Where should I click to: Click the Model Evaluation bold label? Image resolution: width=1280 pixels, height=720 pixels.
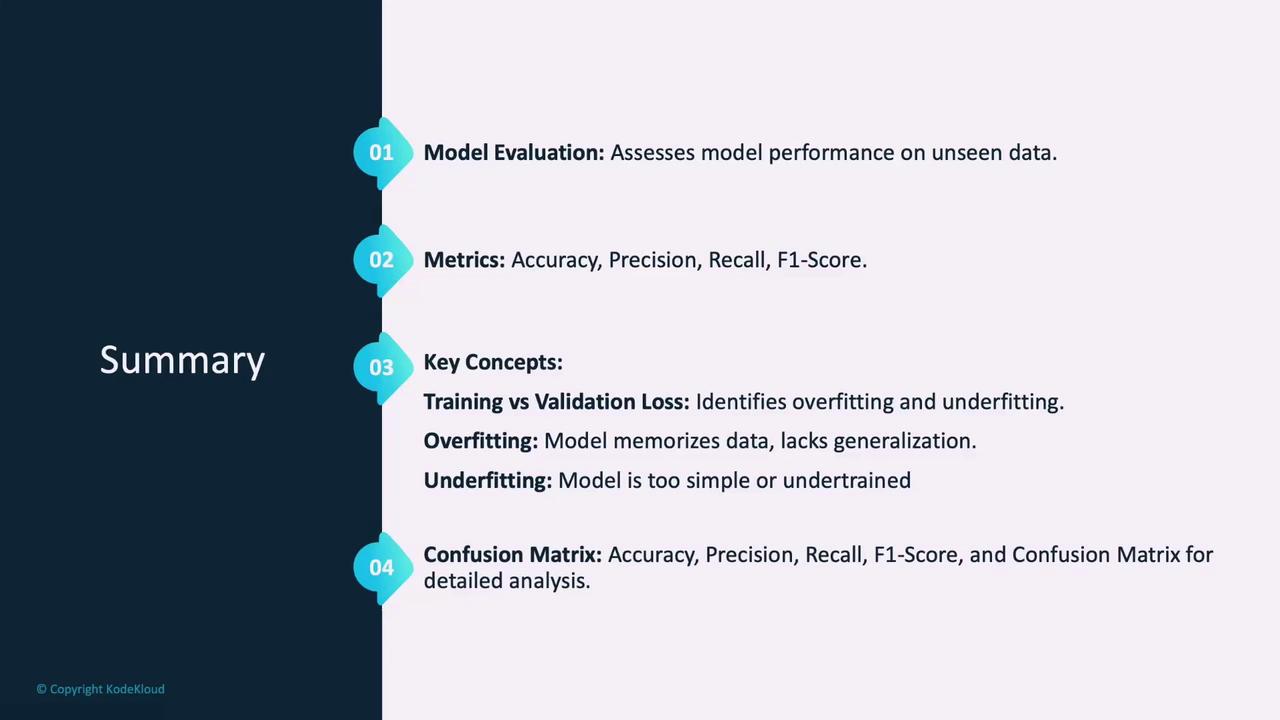pyautogui.click(x=513, y=153)
